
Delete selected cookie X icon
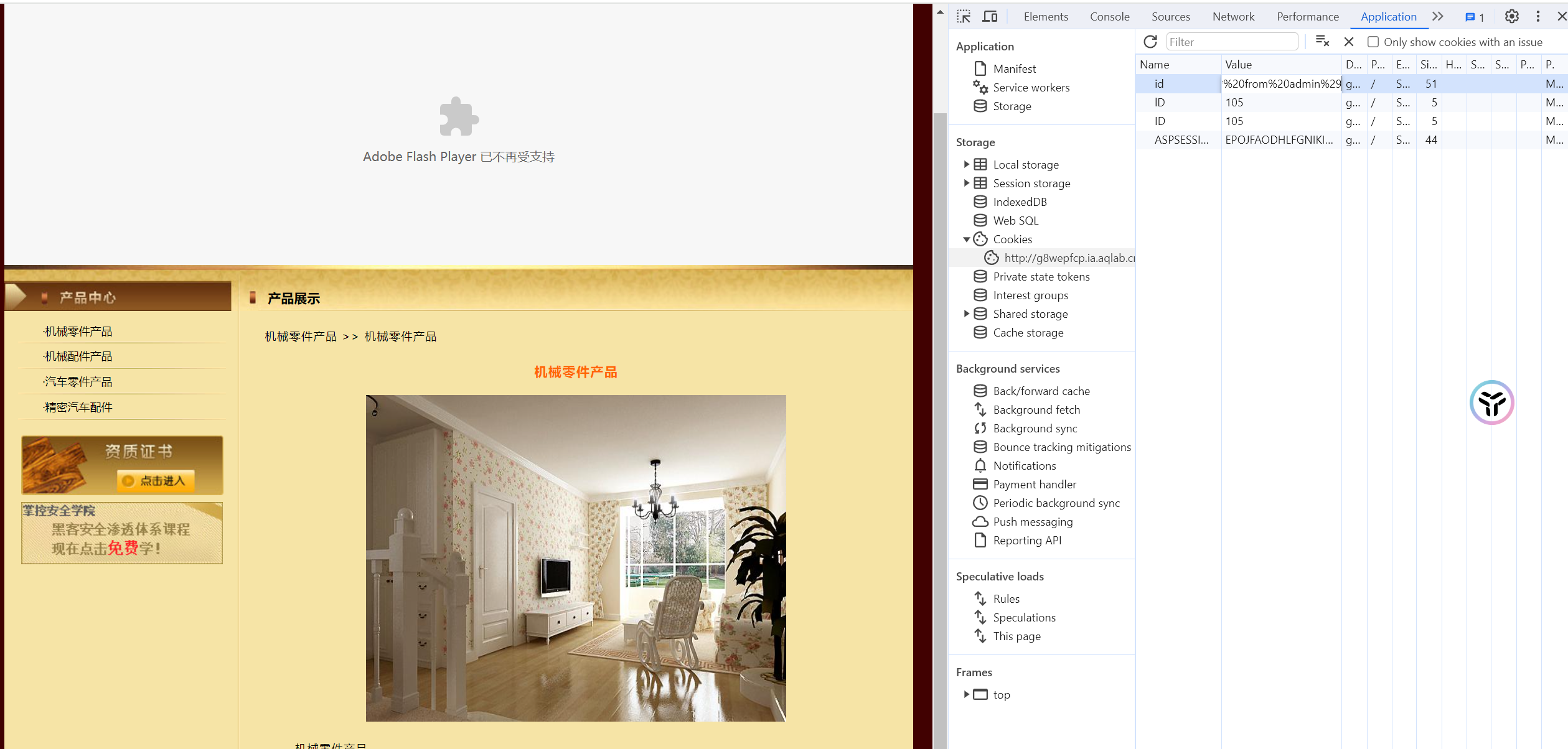click(x=1349, y=42)
